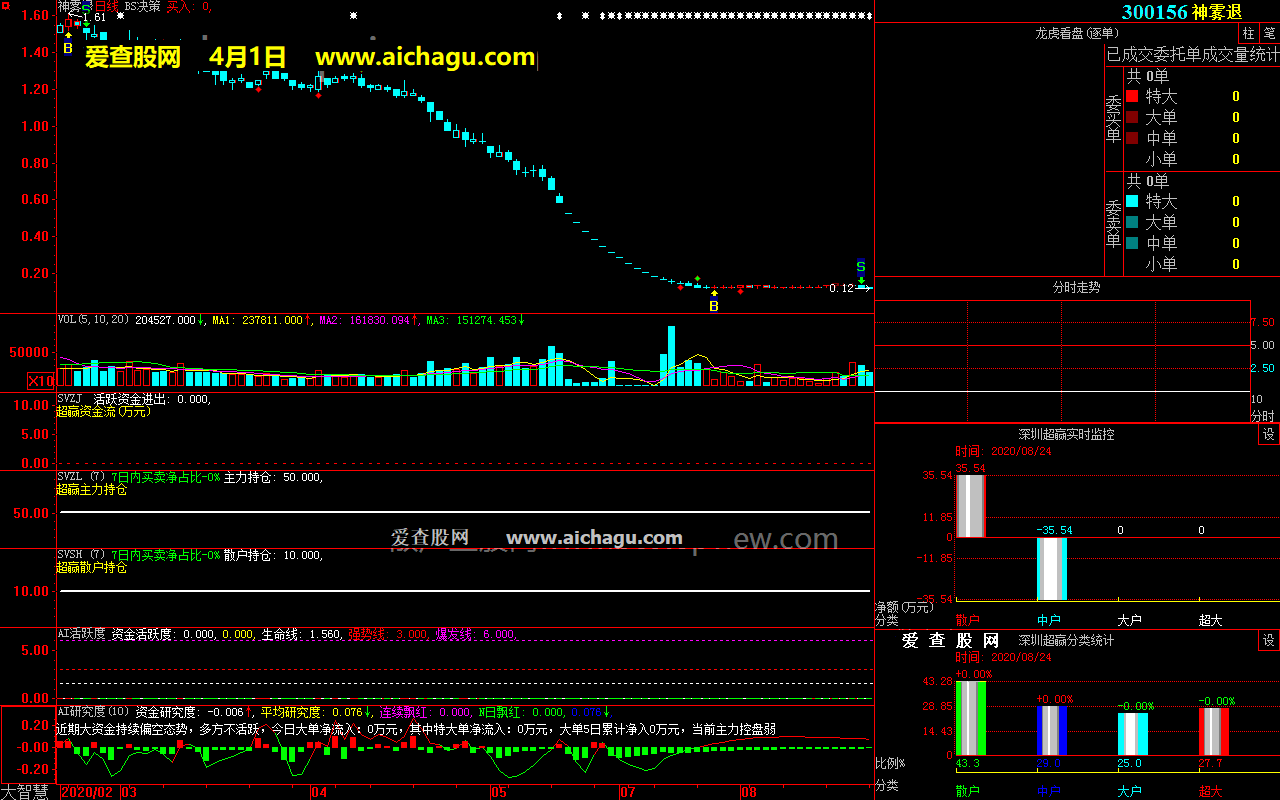Click the -35.54 value above the 中户 bar
1280x800 pixels.
(1052, 530)
